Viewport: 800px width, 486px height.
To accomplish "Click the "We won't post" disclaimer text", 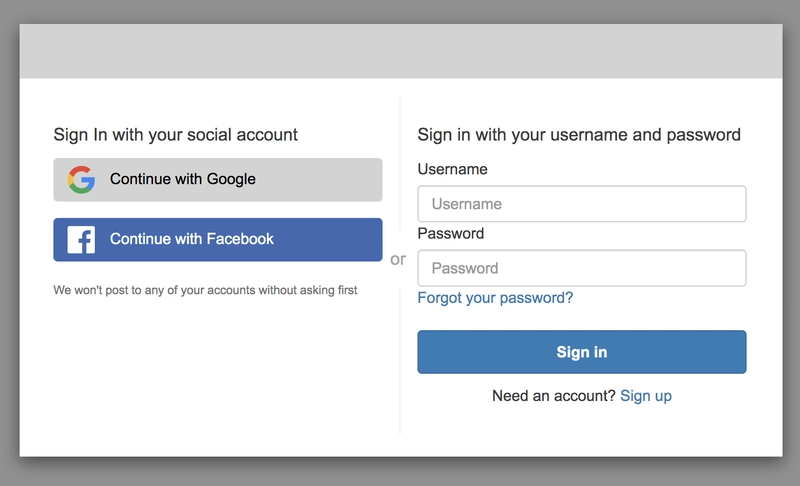I will (205, 290).
